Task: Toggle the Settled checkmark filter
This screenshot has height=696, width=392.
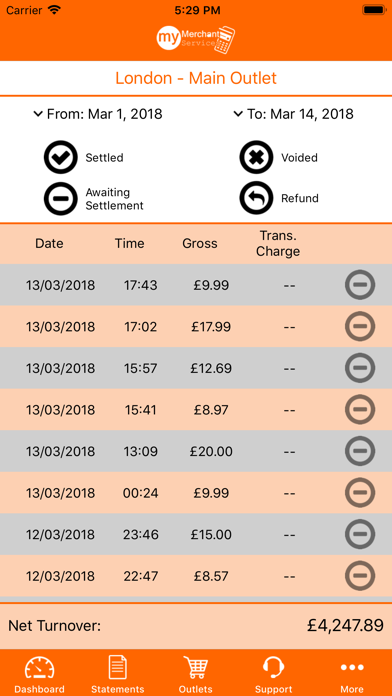Action: (61, 157)
